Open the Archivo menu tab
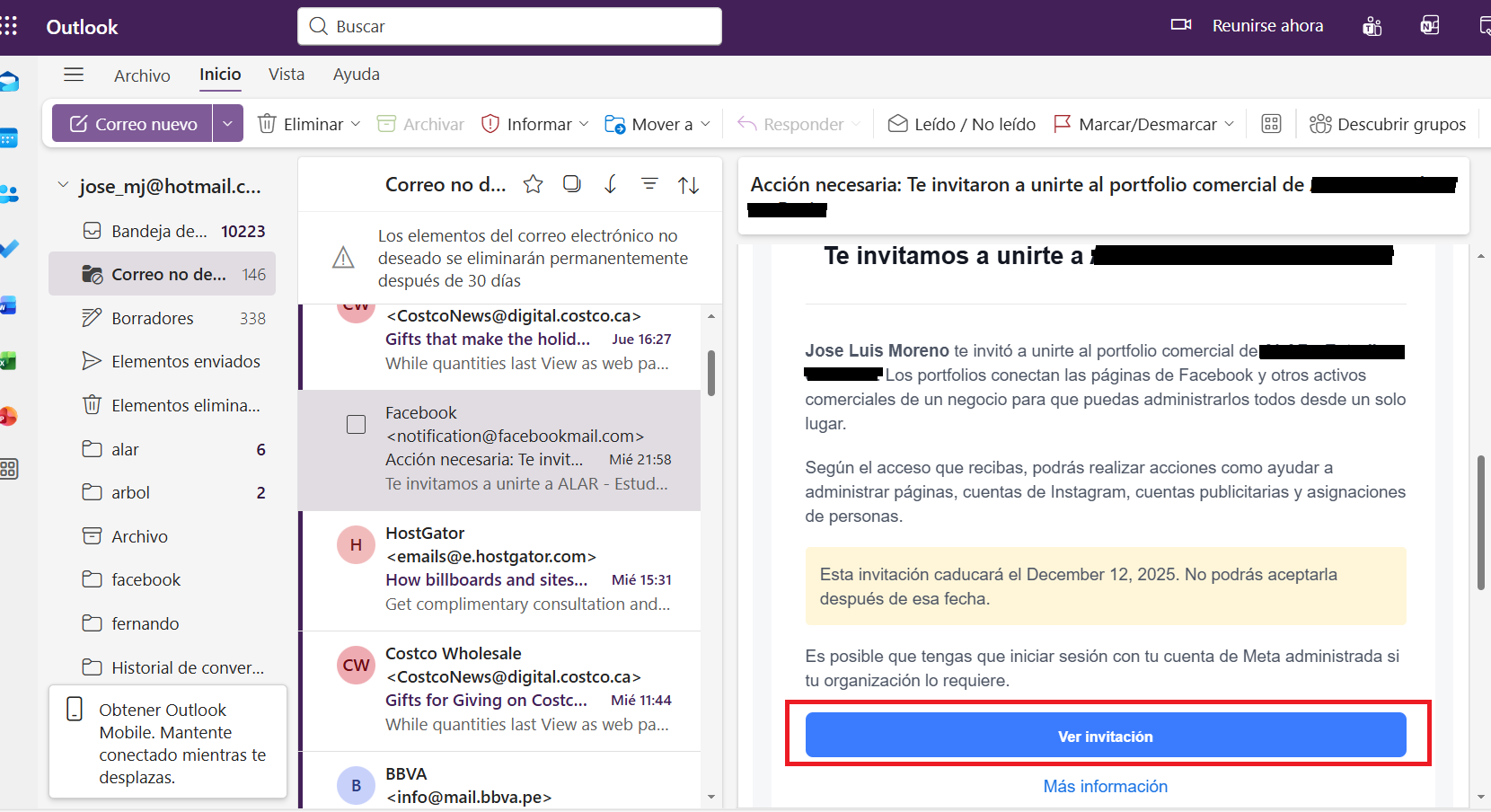1491x812 pixels. tap(142, 75)
